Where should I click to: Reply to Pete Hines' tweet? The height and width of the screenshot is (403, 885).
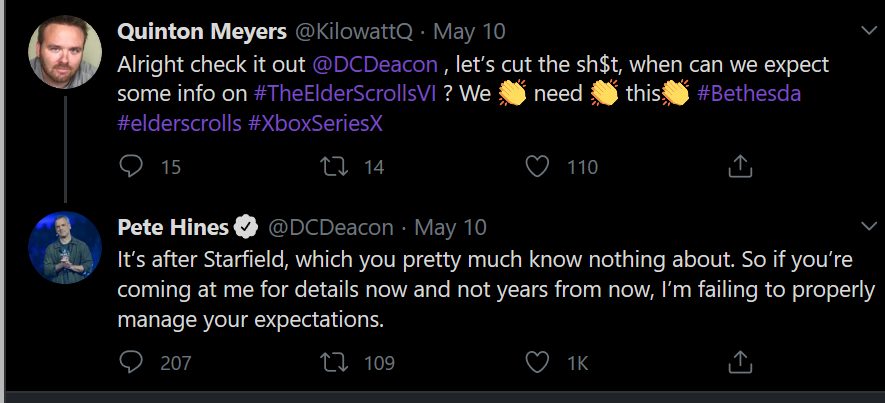[x=131, y=362]
